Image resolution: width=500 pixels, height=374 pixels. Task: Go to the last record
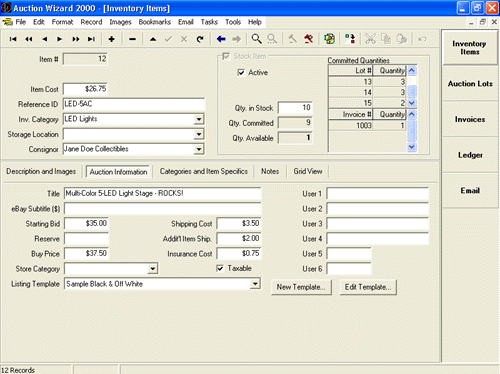pyautogui.click(x=91, y=39)
